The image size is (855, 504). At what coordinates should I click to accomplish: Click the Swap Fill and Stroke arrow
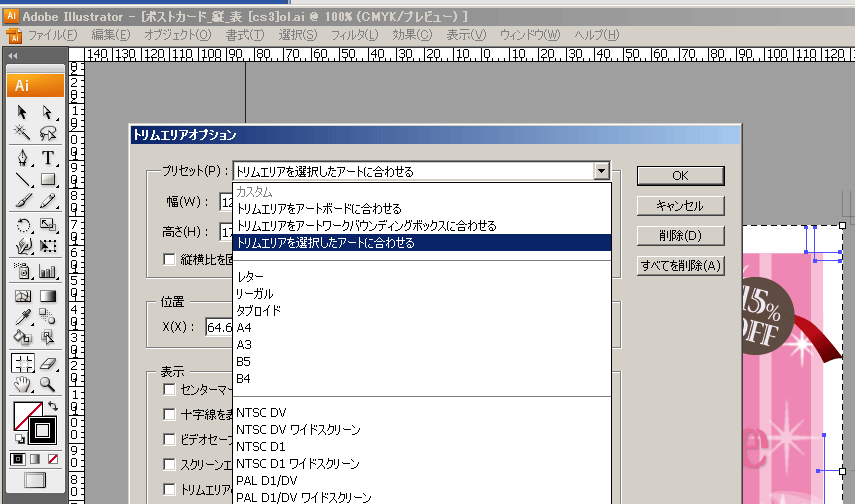pyautogui.click(x=53, y=406)
